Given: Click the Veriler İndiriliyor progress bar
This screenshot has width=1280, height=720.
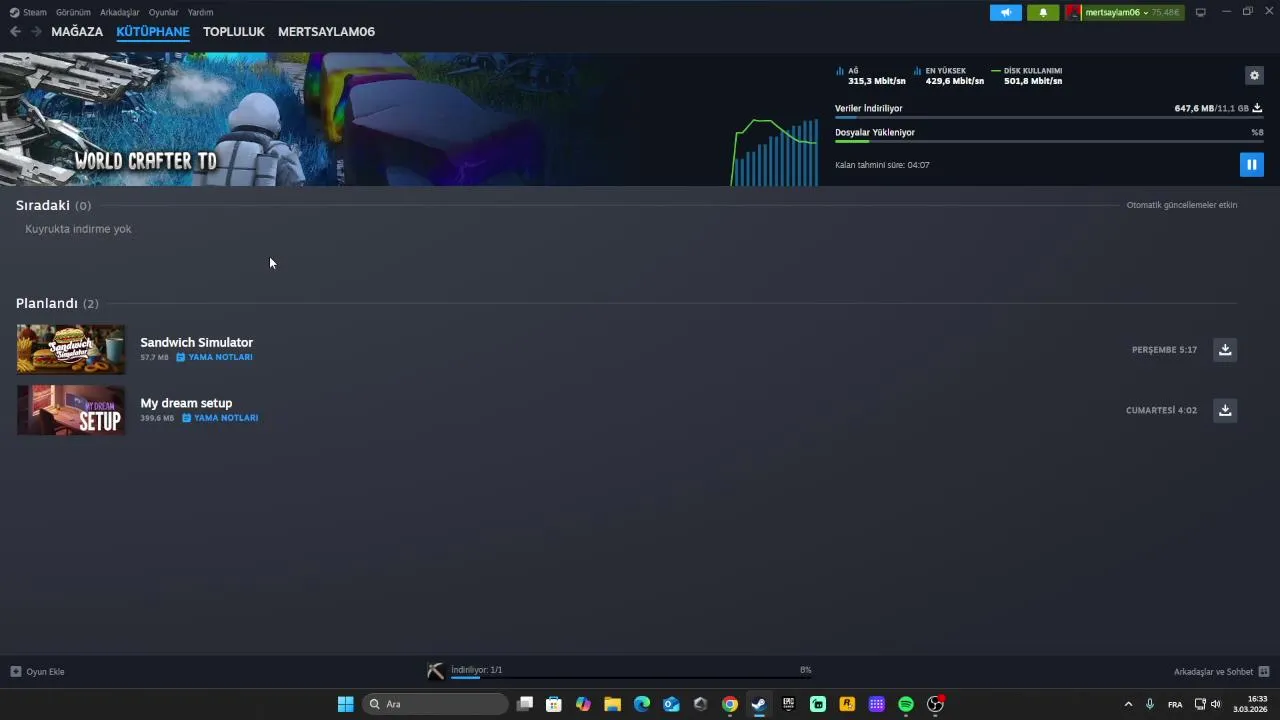Looking at the screenshot, I should (x=1049, y=117).
